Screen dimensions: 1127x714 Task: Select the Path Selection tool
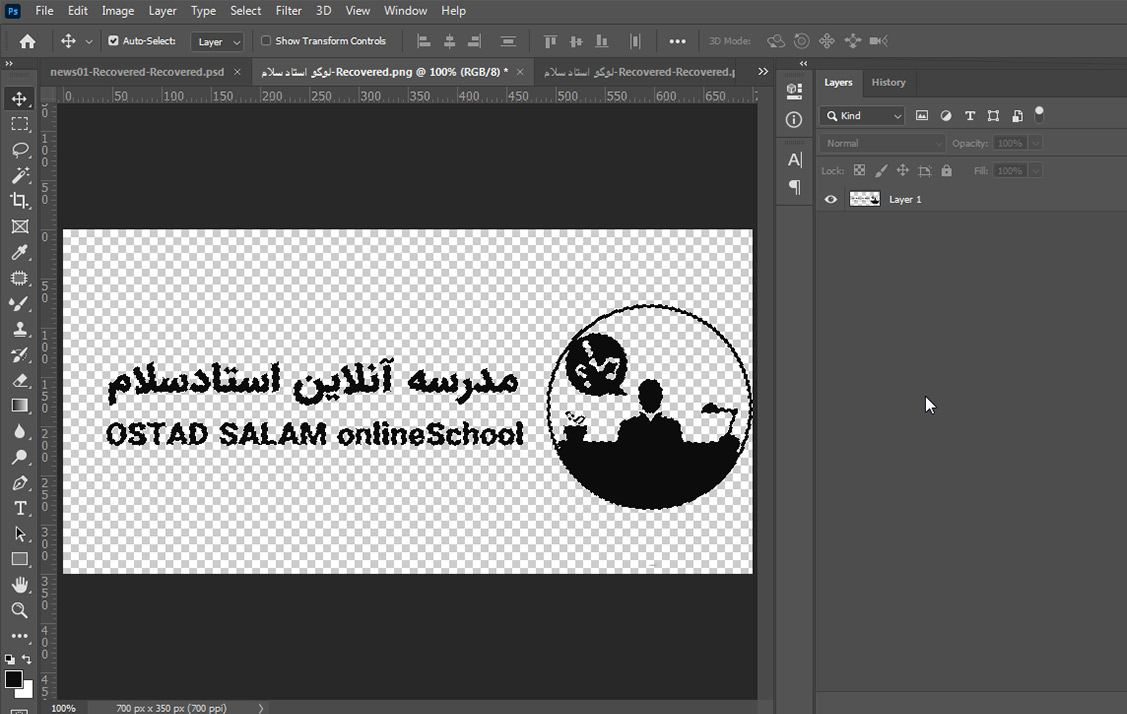19,534
